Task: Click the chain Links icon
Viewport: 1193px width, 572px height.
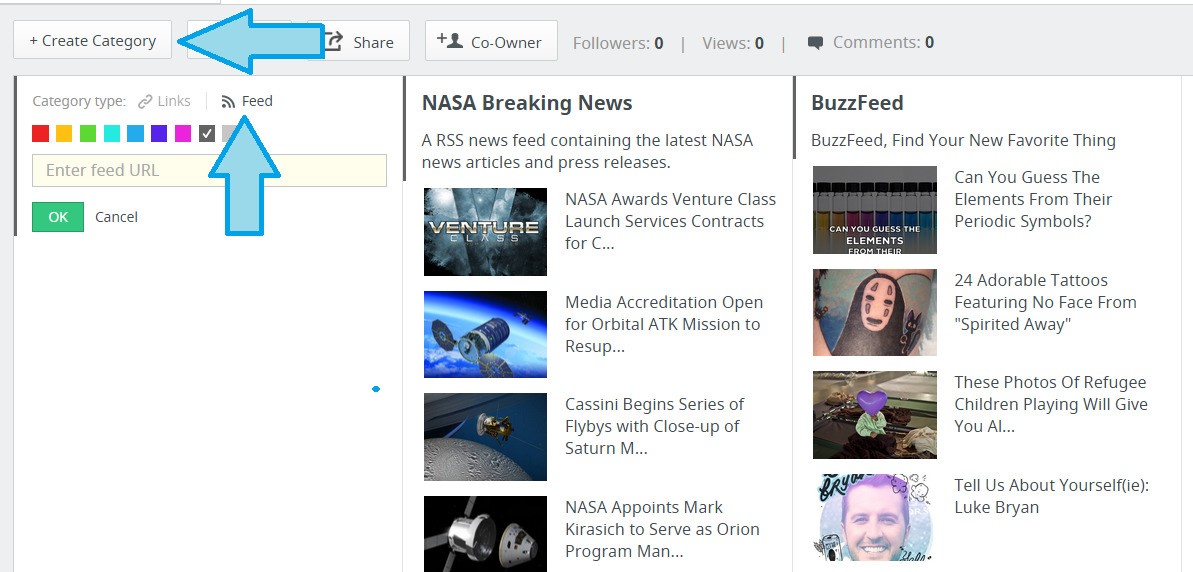Action: pos(145,101)
